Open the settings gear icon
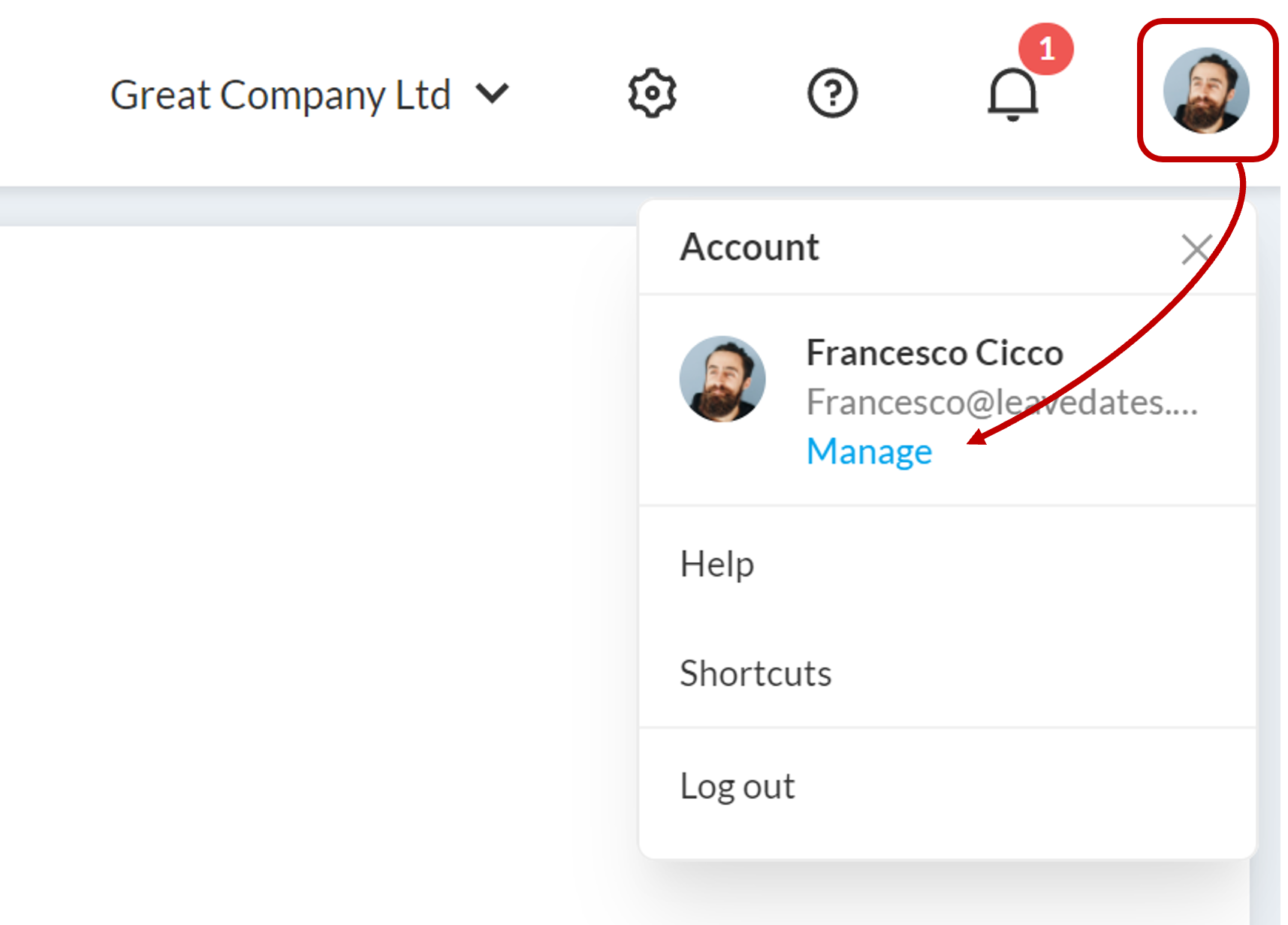The image size is (1288, 925). [x=652, y=93]
